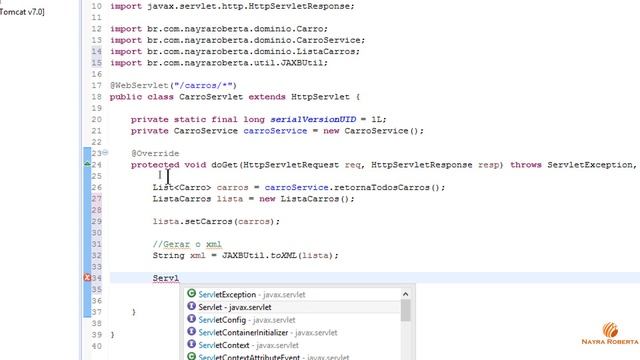The width and height of the screenshot is (640, 360).
Task: Click line number 40 in the gutter
Action: coord(96,346)
